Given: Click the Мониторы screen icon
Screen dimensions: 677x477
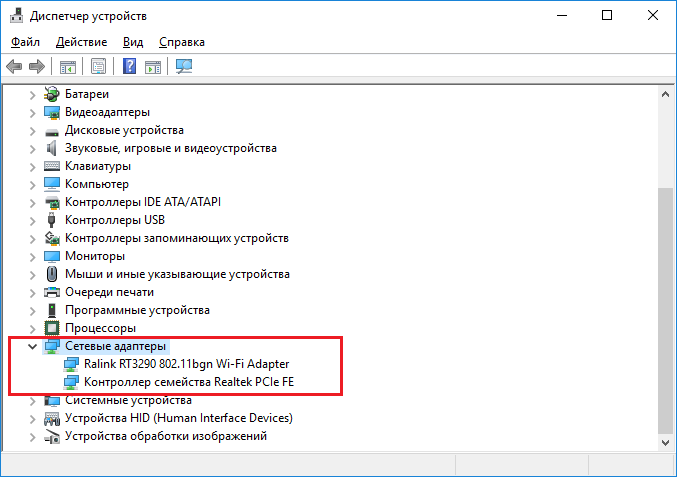Looking at the screenshot, I should (x=52, y=256).
